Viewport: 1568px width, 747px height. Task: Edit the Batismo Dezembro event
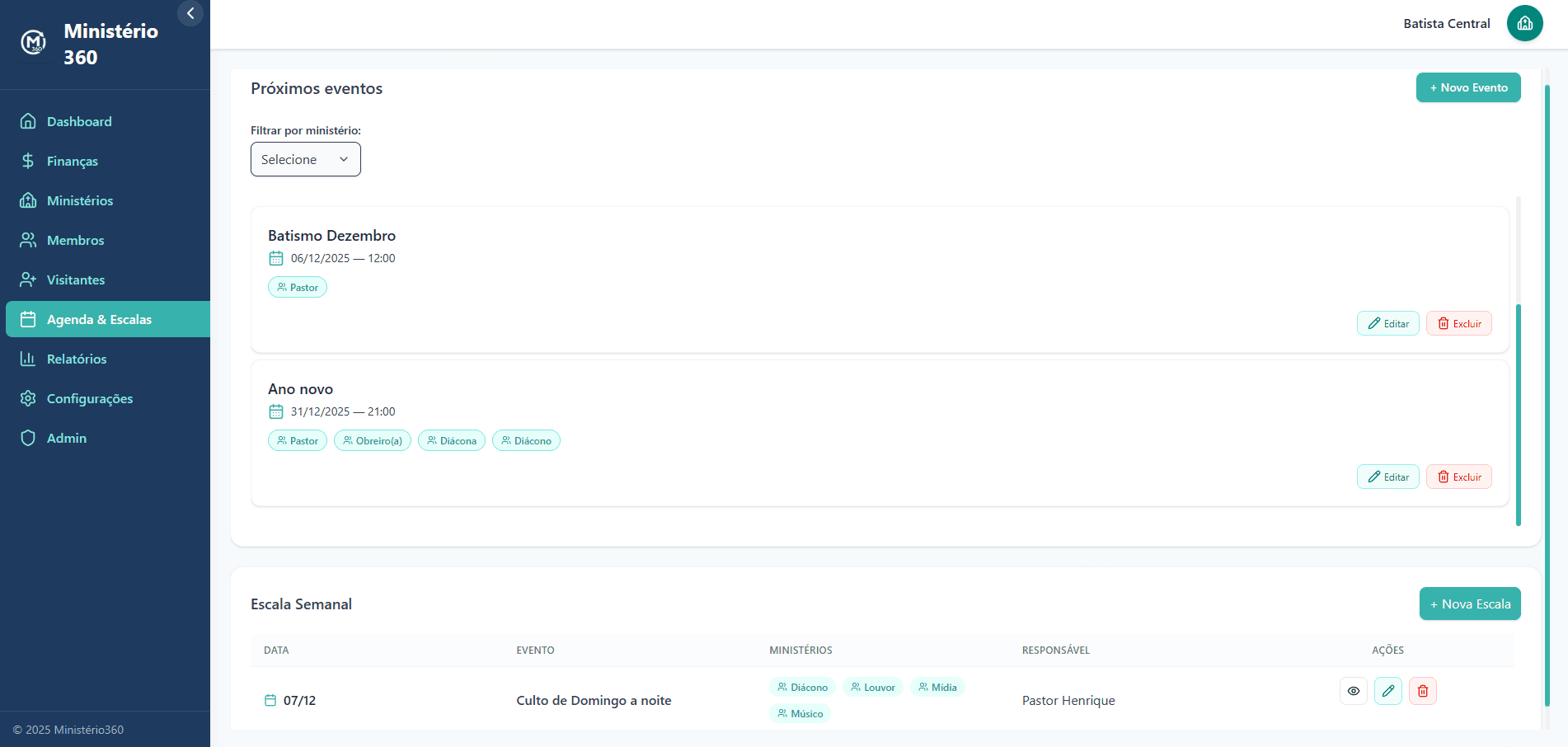pyautogui.click(x=1387, y=323)
